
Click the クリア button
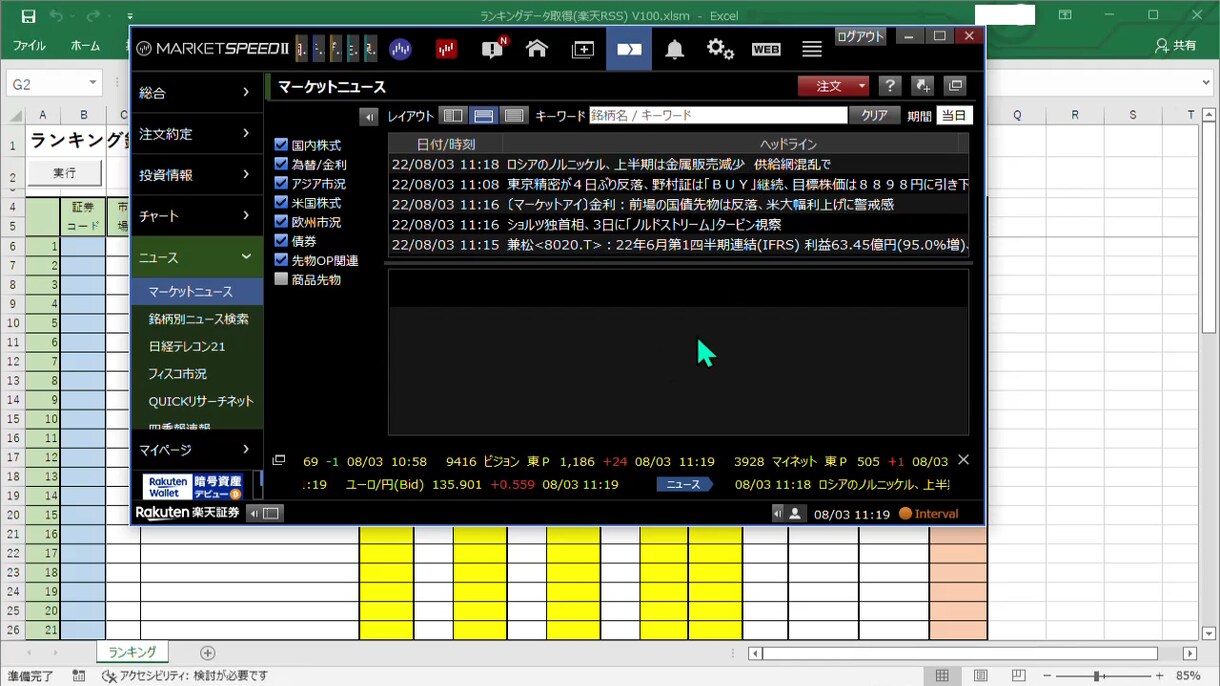click(875, 116)
